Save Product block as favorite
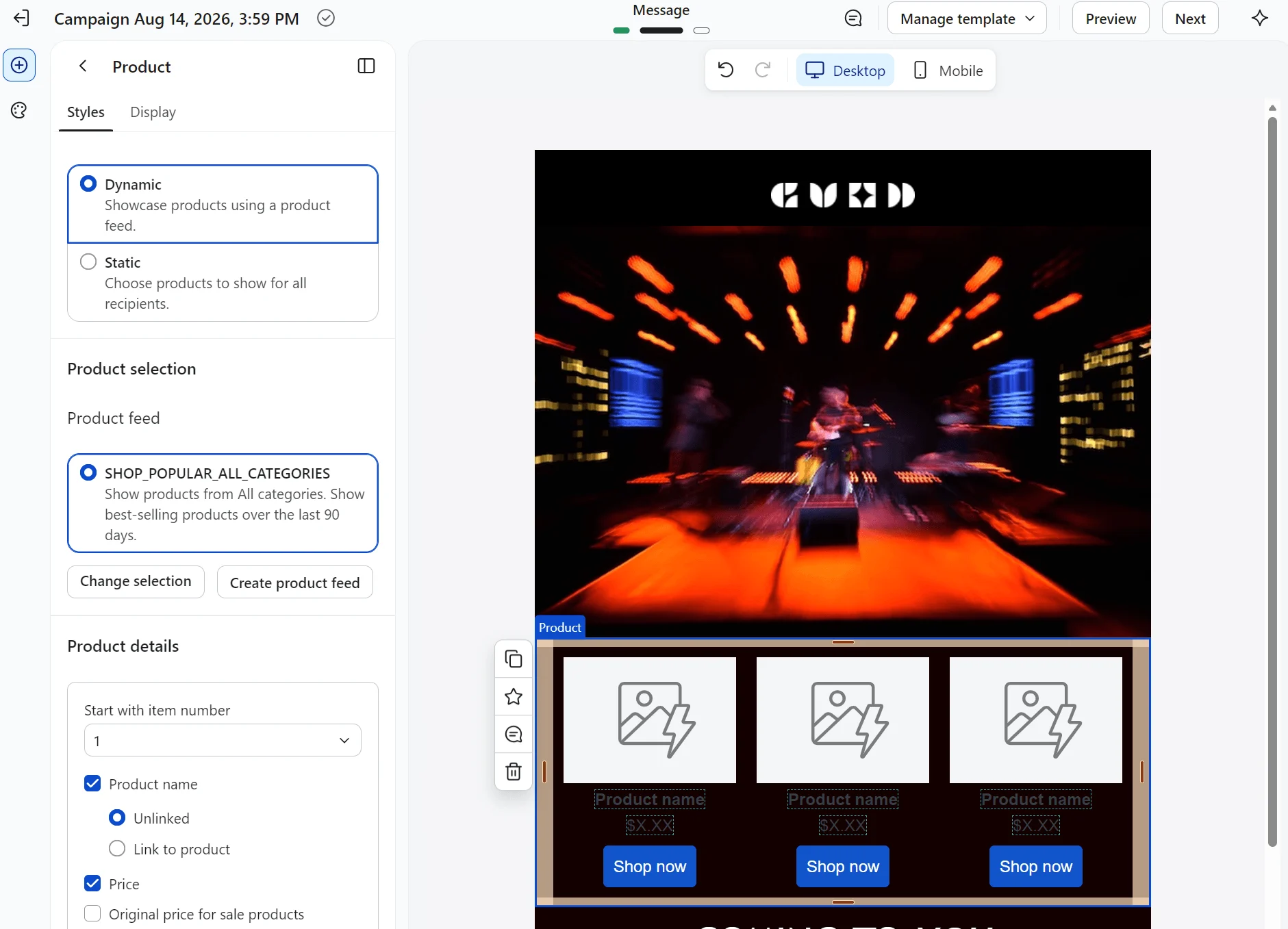 tap(514, 696)
